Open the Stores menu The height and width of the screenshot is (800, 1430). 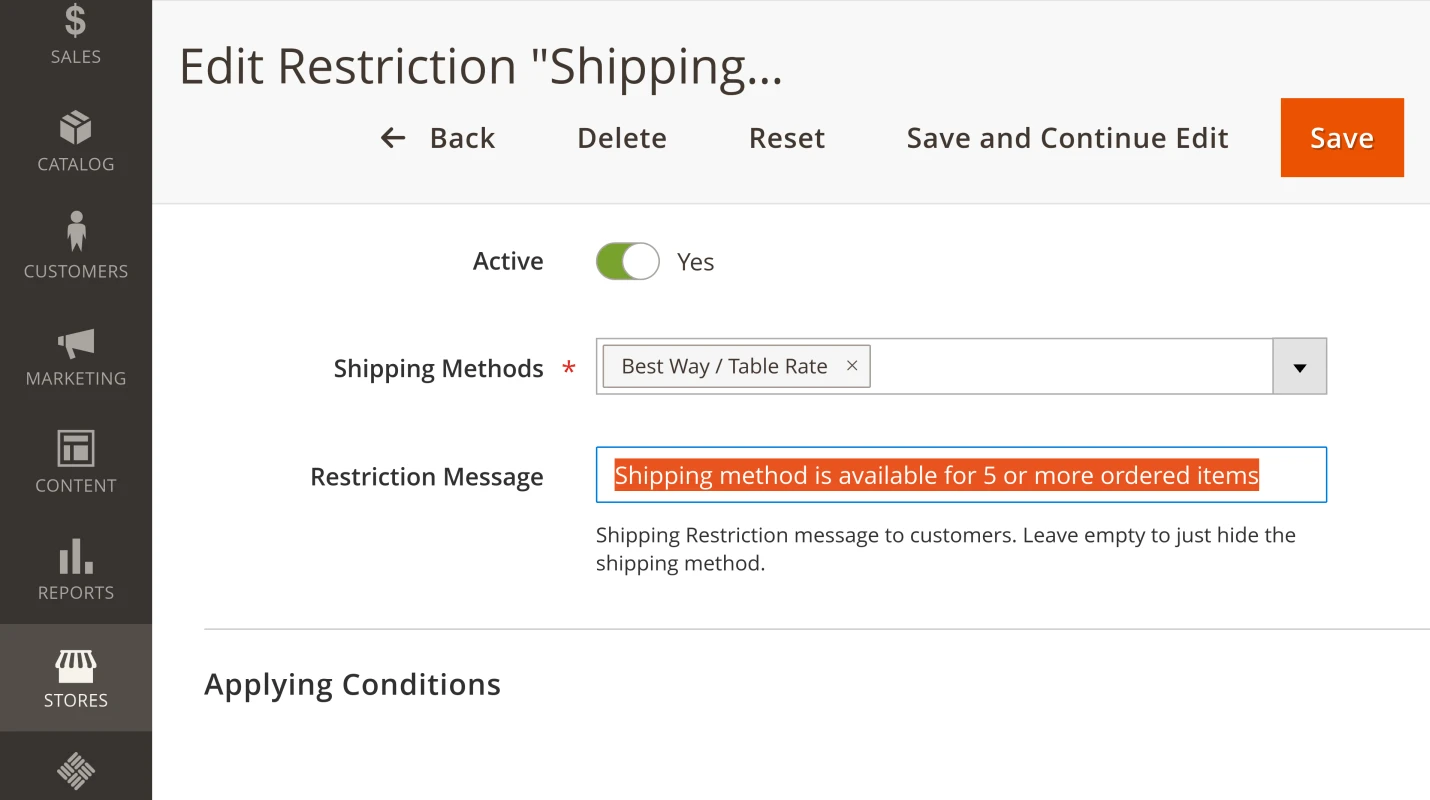pyautogui.click(x=75, y=677)
